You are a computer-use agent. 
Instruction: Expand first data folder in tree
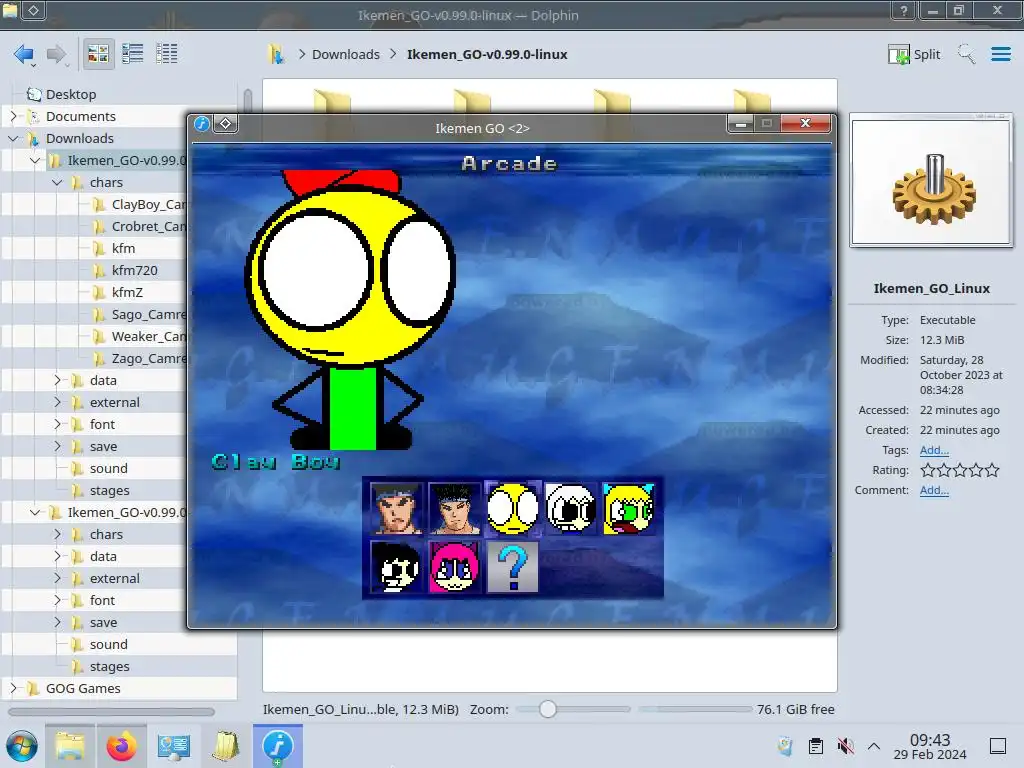pos(57,380)
